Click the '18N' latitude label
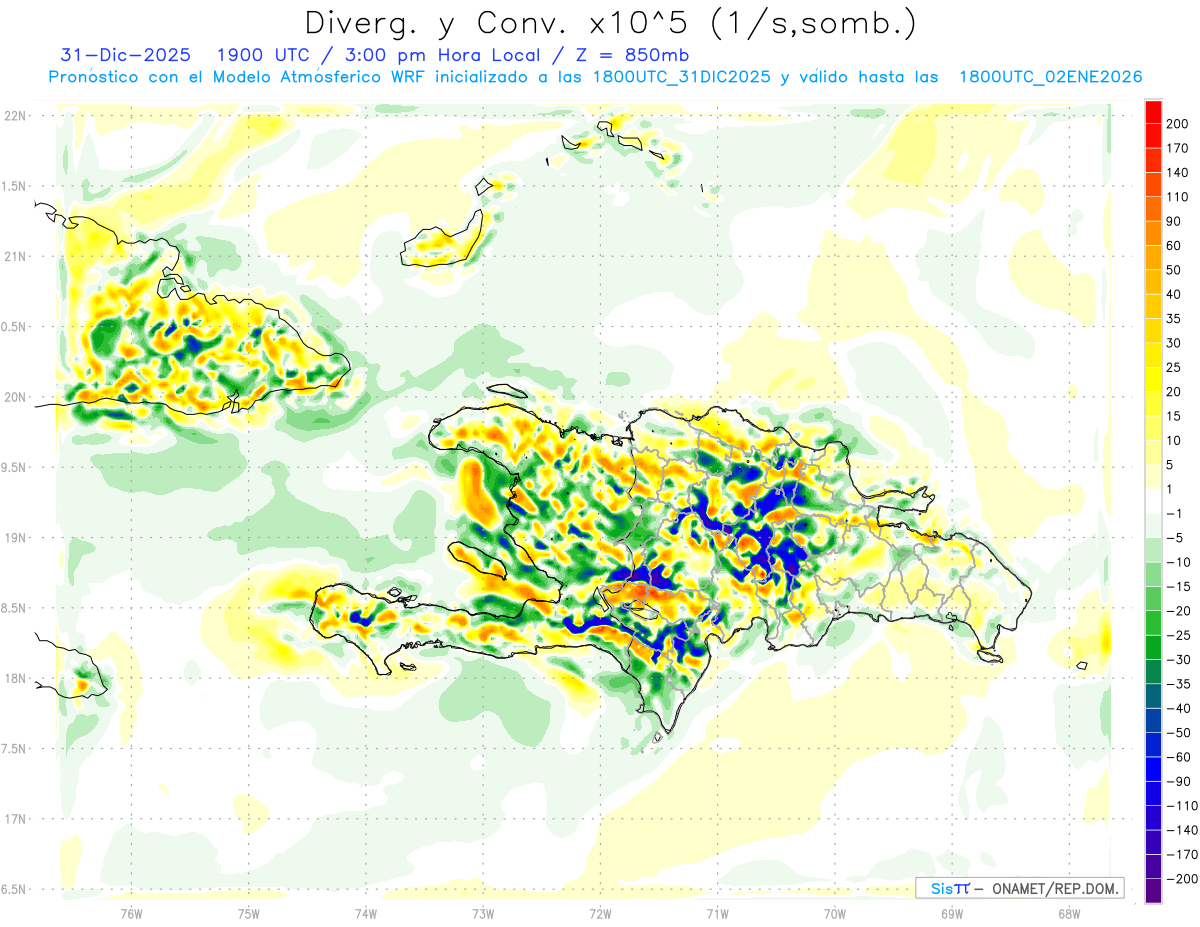This screenshot has height=927, width=1200. point(15,678)
